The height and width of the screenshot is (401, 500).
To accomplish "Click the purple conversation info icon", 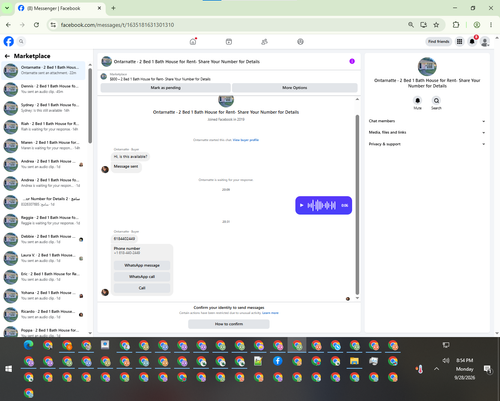I will click(x=352, y=61).
